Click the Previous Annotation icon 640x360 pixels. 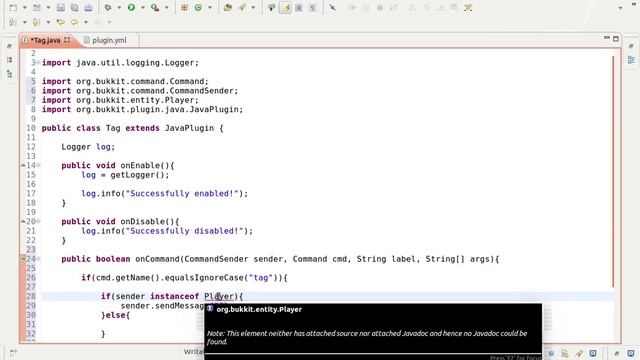(x=36, y=22)
